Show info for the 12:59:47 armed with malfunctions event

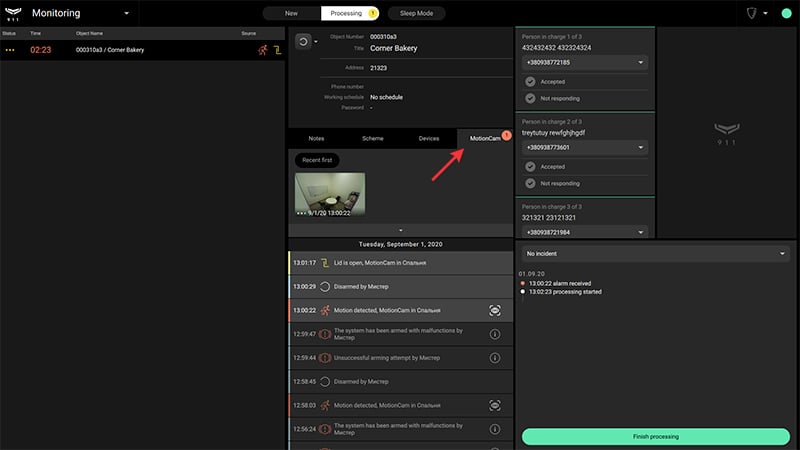[x=494, y=334]
